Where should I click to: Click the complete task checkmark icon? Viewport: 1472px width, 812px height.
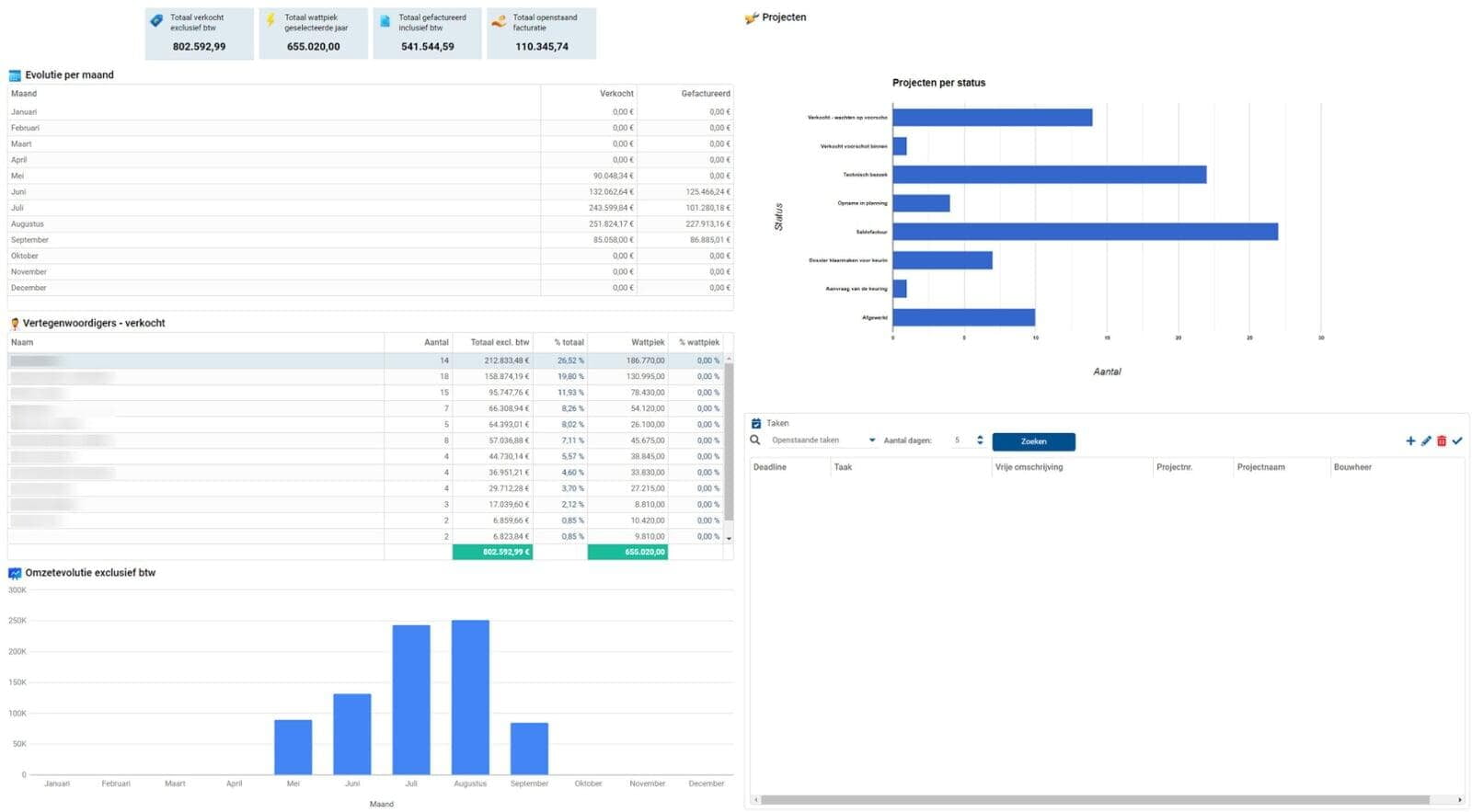point(1457,441)
